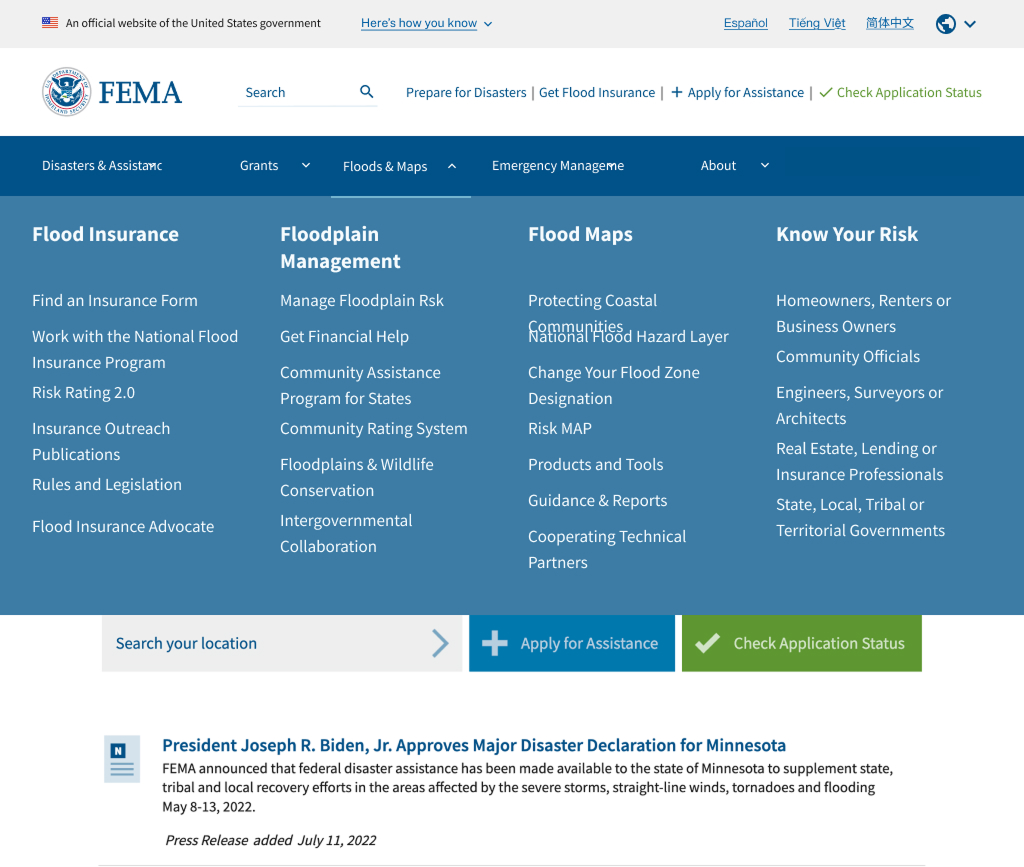Click the blue Apply for Assistance button

point(571,643)
